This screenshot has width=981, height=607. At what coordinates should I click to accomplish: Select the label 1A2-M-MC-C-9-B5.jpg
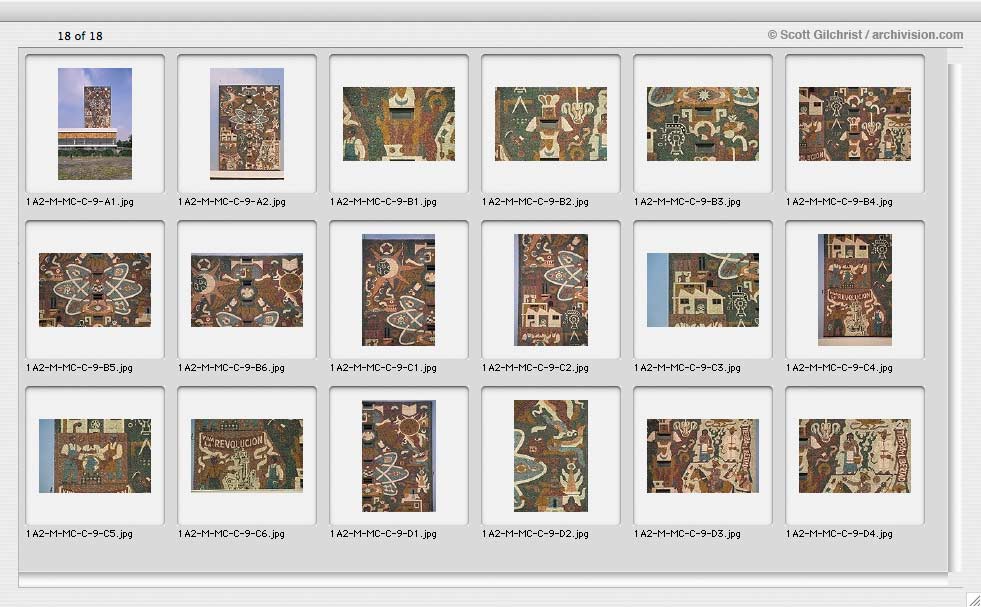tap(79, 367)
